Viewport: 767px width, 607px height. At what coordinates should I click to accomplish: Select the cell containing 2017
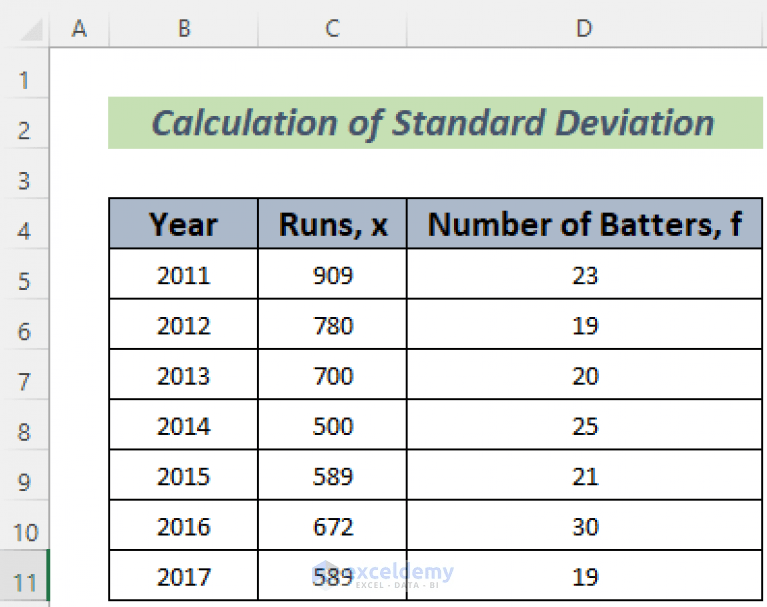click(x=183, y=576)
